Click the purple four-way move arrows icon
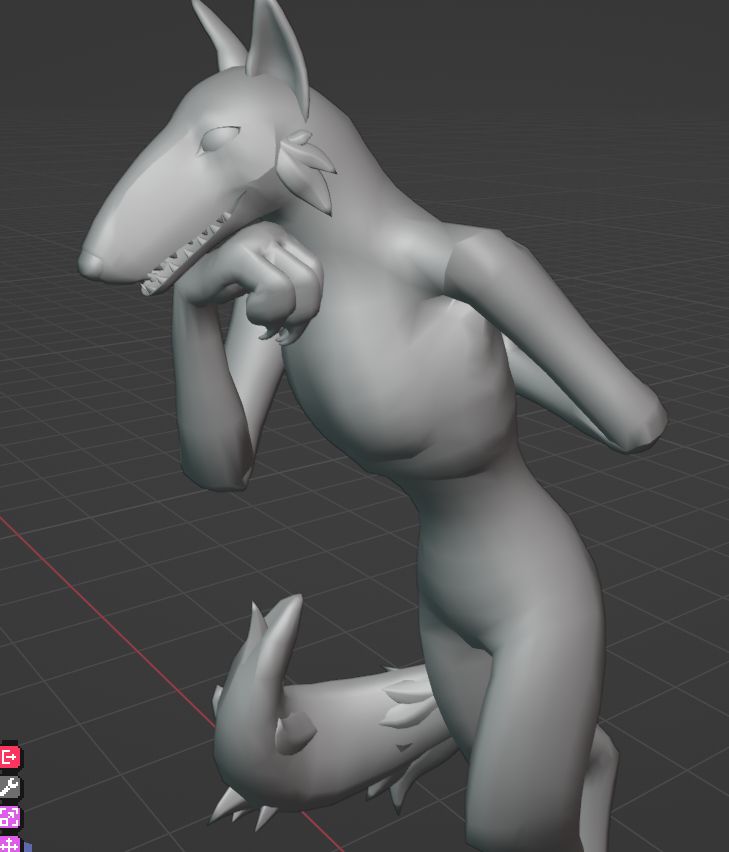729x852 pixels. pos(9,844)
